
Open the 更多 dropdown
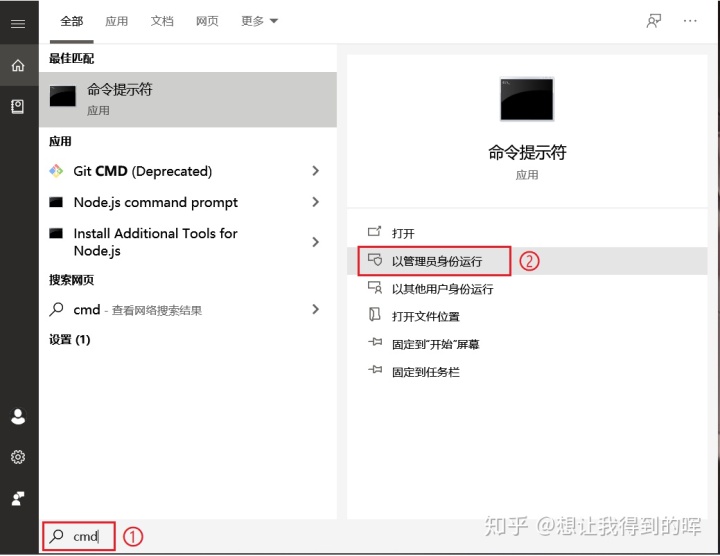click(259, 21)
